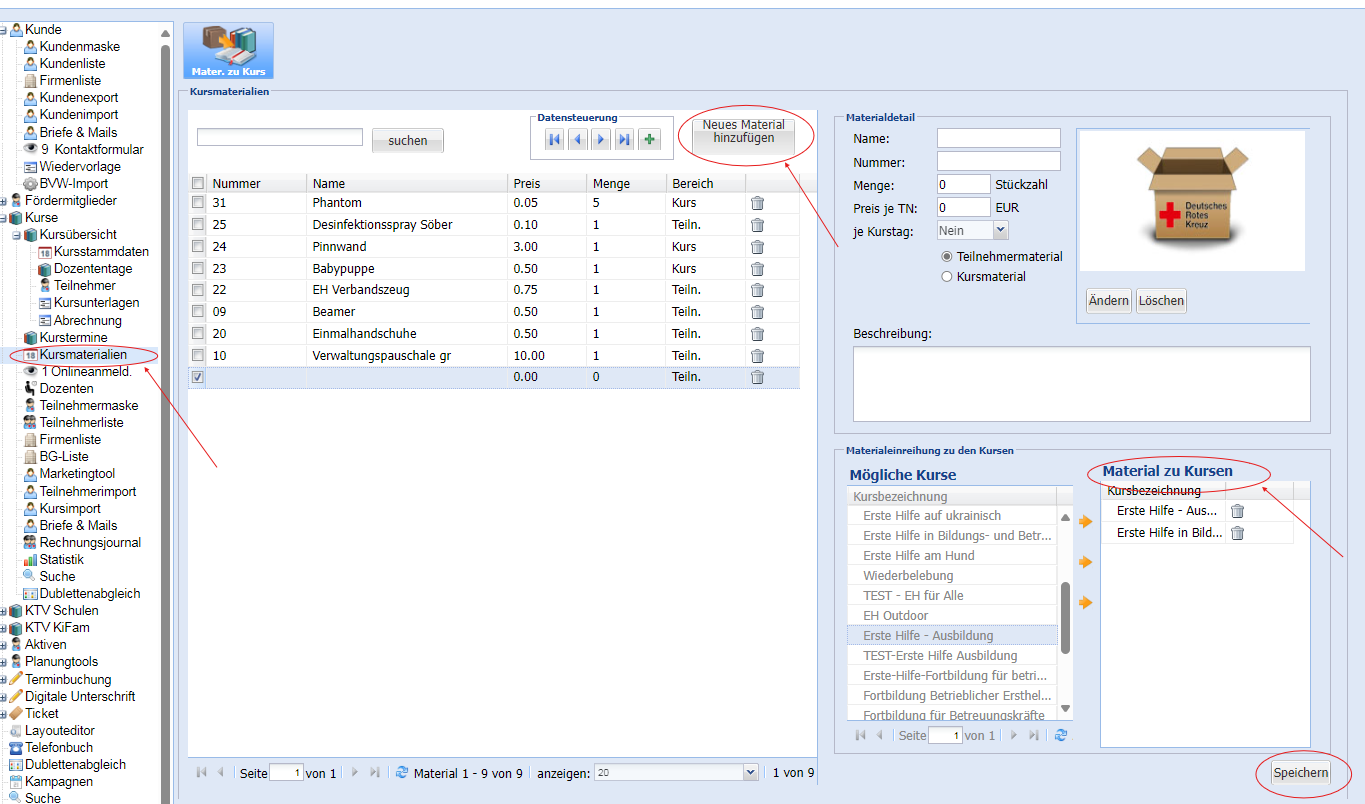
Task: Click the Mater. zu Kurs toolbar icon
Action: 228,51
